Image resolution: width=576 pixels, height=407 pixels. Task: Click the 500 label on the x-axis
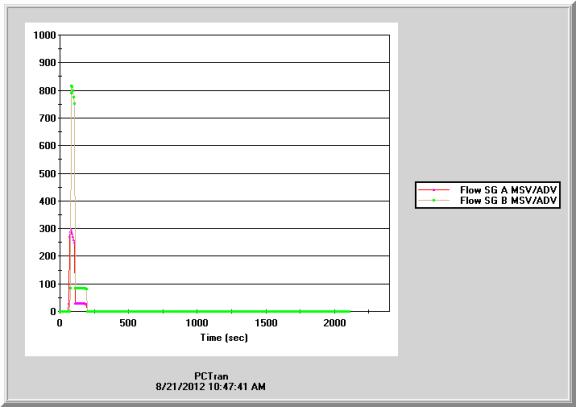click(128, 323)
